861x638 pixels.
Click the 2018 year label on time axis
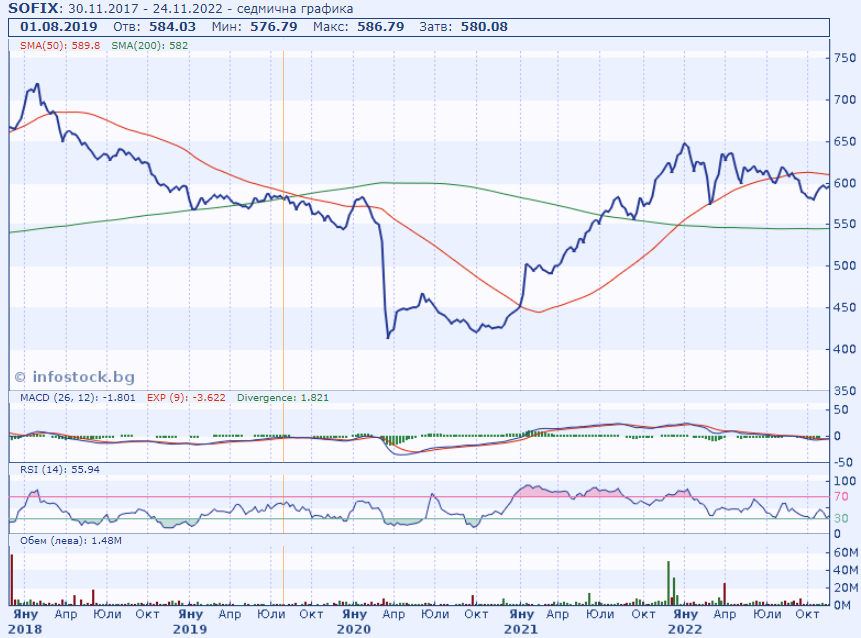(25, 629)
